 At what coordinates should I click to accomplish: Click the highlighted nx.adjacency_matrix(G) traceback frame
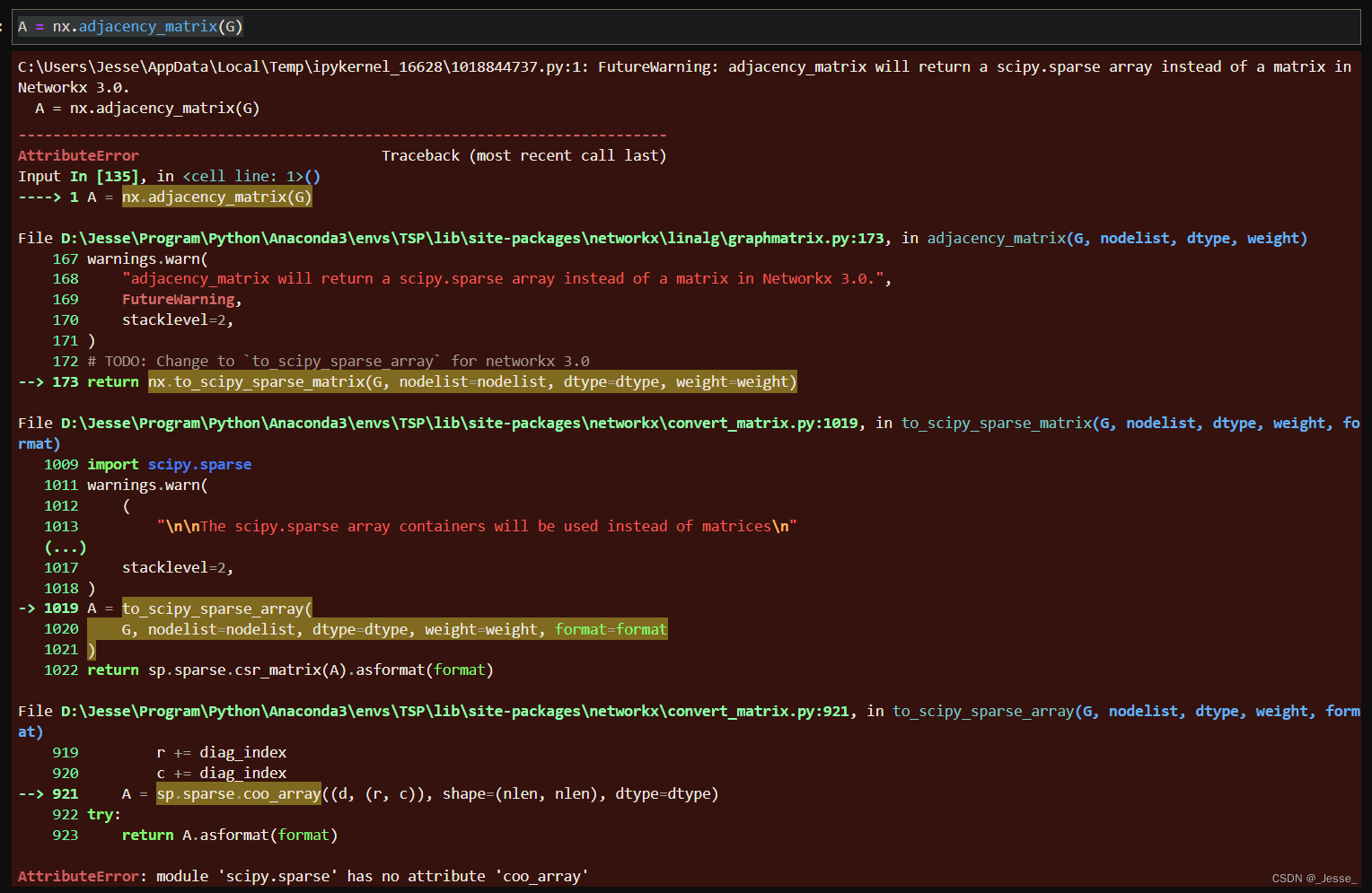click(216, 197)
